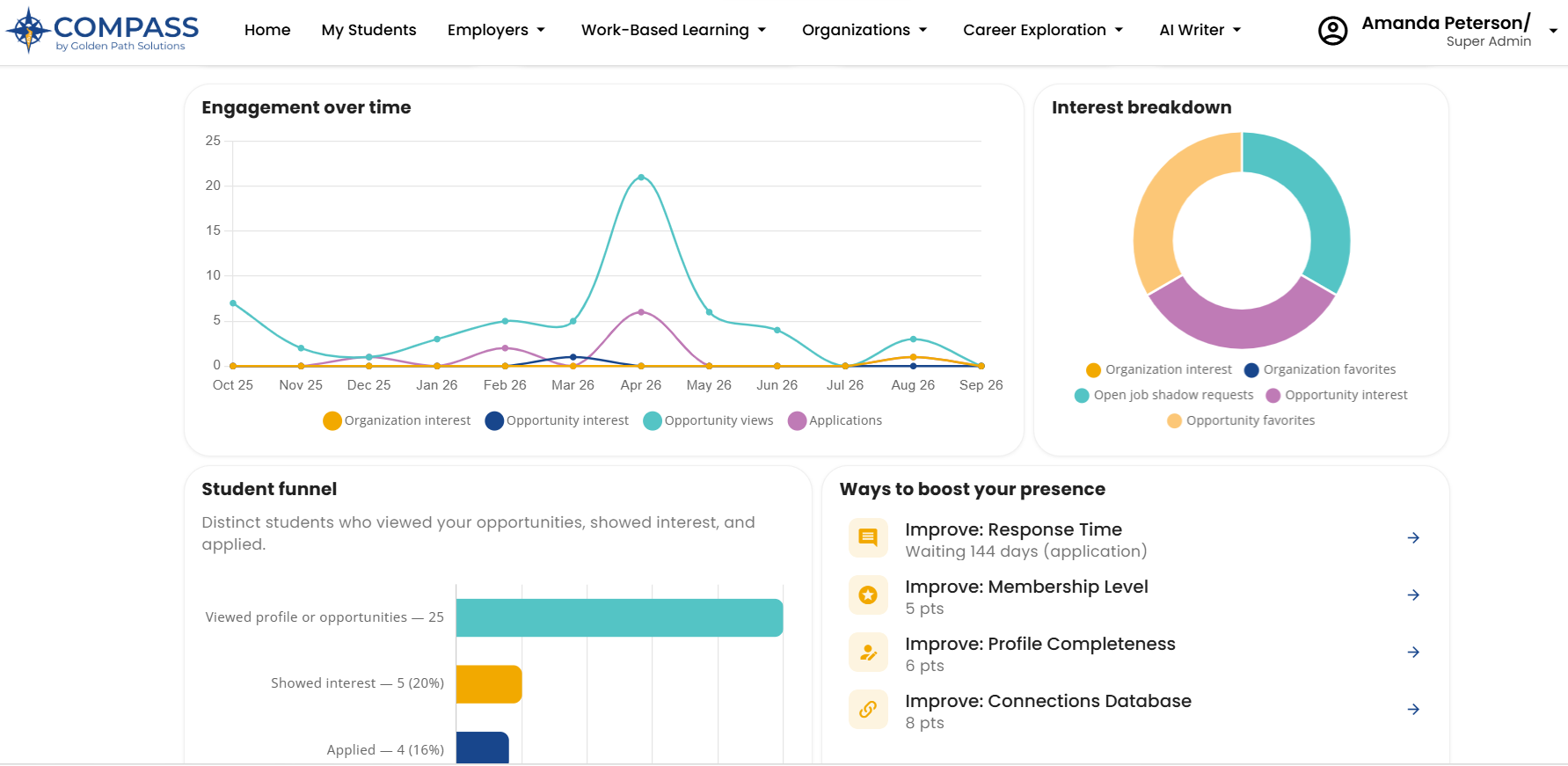Toggle Opportunity interest in interest breakdown legend
The width and height of the screenshot is (1568, 766).
click(x=1337, y=396)
